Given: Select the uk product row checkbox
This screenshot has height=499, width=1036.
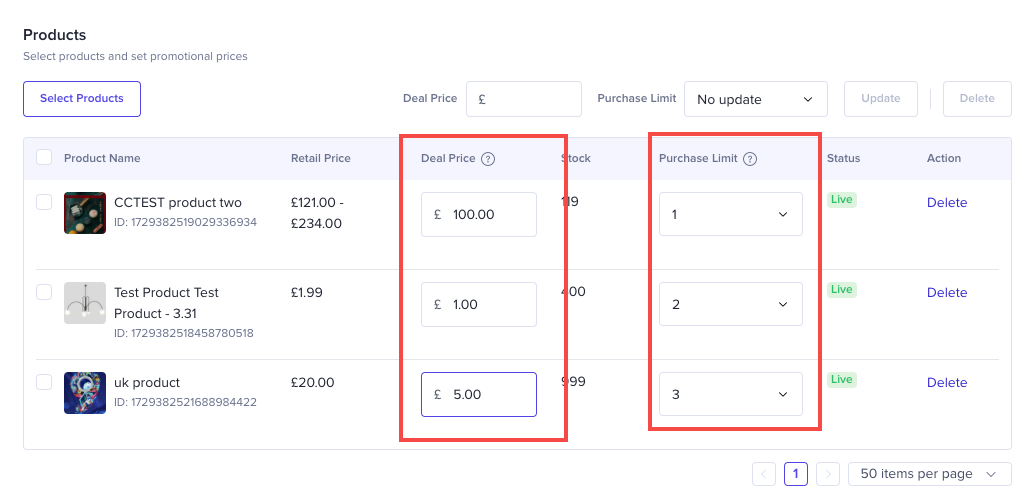Looking at the screenshot, I should [x=44, y=382].
